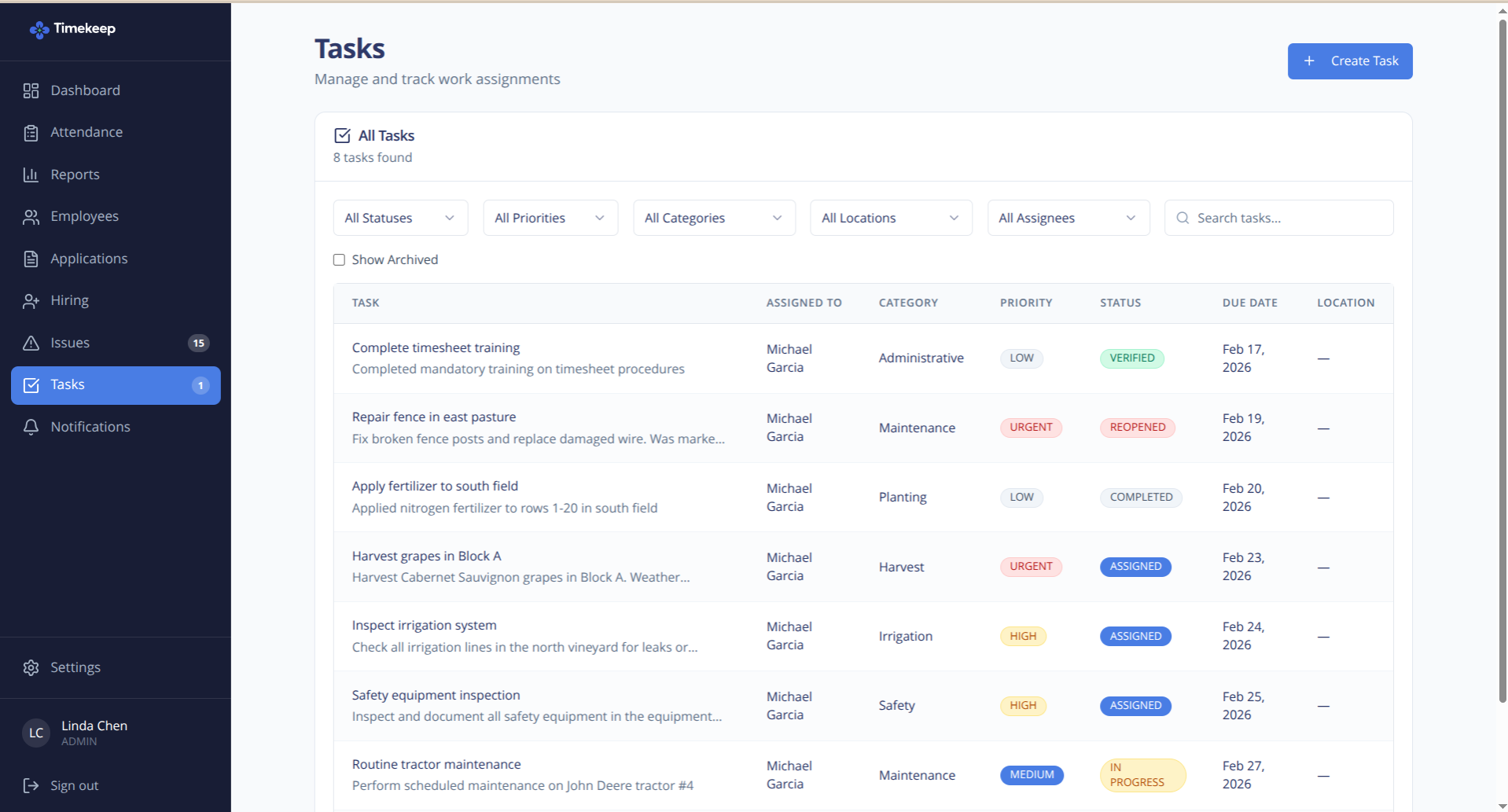Enable the Show Archived checkbox
The image size is (1508, 812).
[x=339, y=259]
